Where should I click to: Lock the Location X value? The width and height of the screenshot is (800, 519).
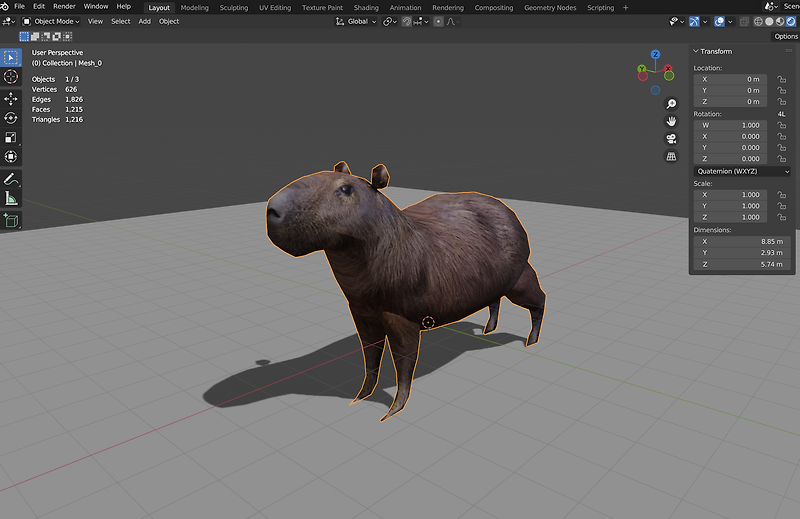[x=781, y=79]
